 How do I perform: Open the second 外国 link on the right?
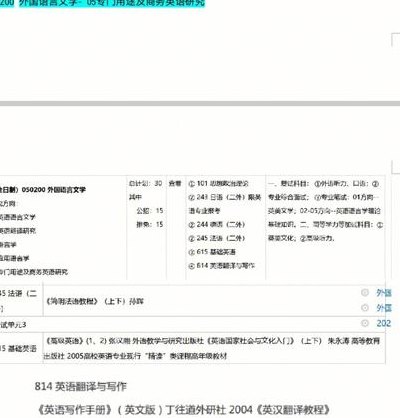coord(384,308)
